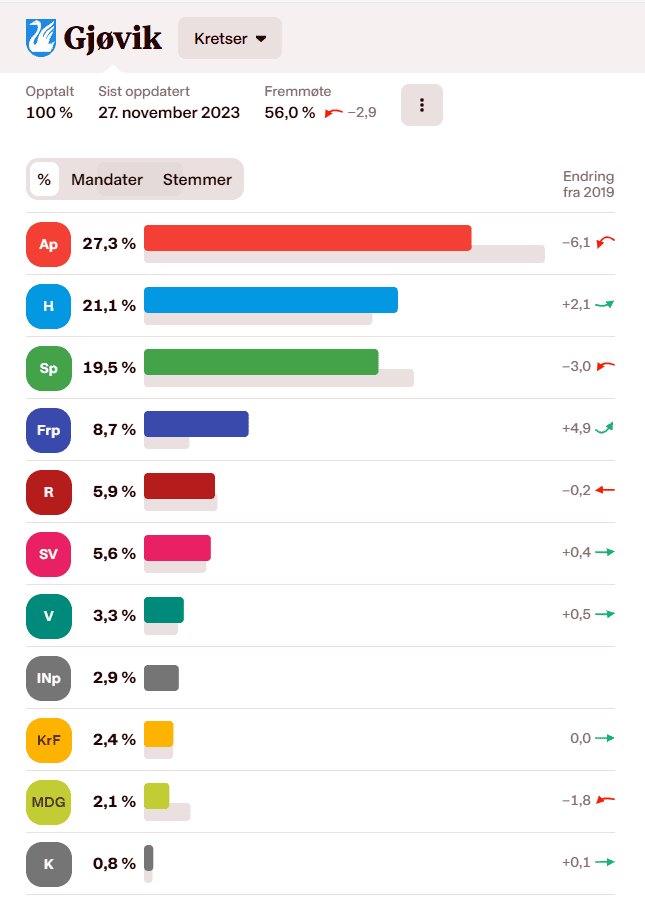Screen dimensions: 645x899
Task: Click the yellow KrF party badge
Action: (x=48, y=740)
